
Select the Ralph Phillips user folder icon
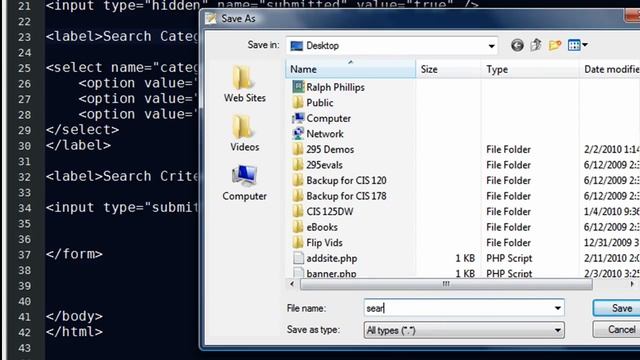[x=298, y=87]
